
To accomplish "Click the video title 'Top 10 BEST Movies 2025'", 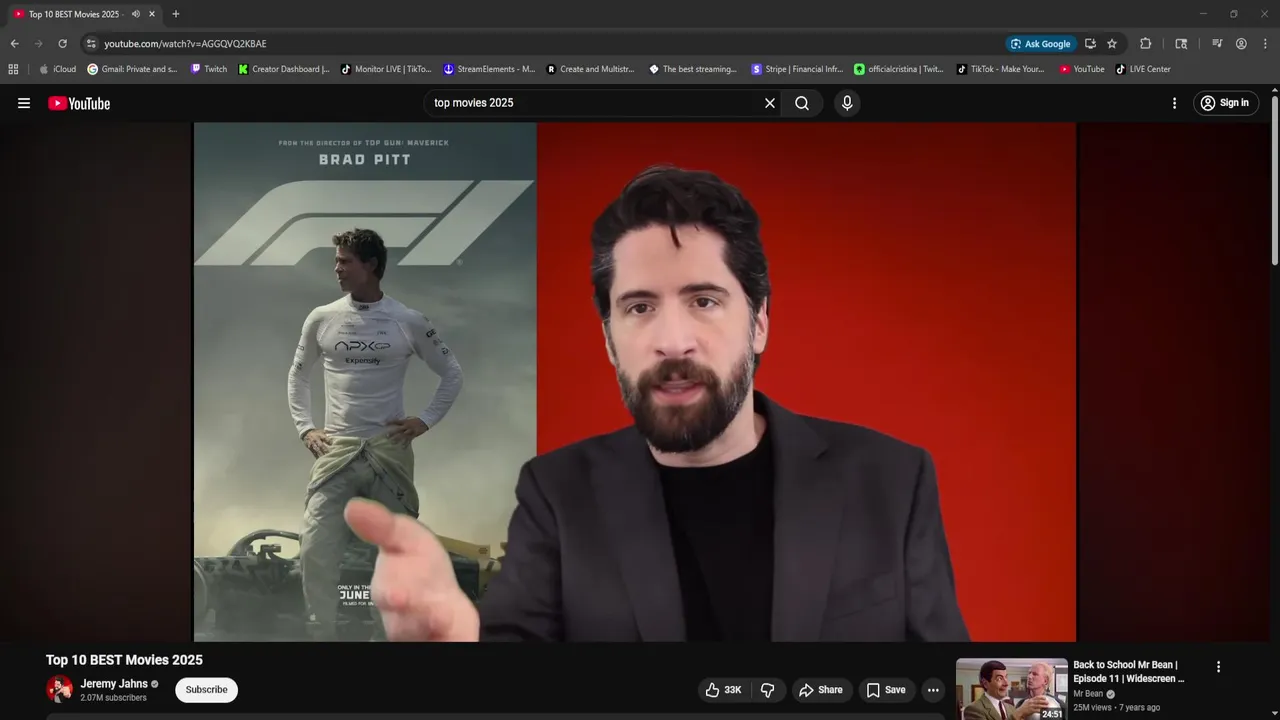I will pyautogui.click(x=124, y=660).
